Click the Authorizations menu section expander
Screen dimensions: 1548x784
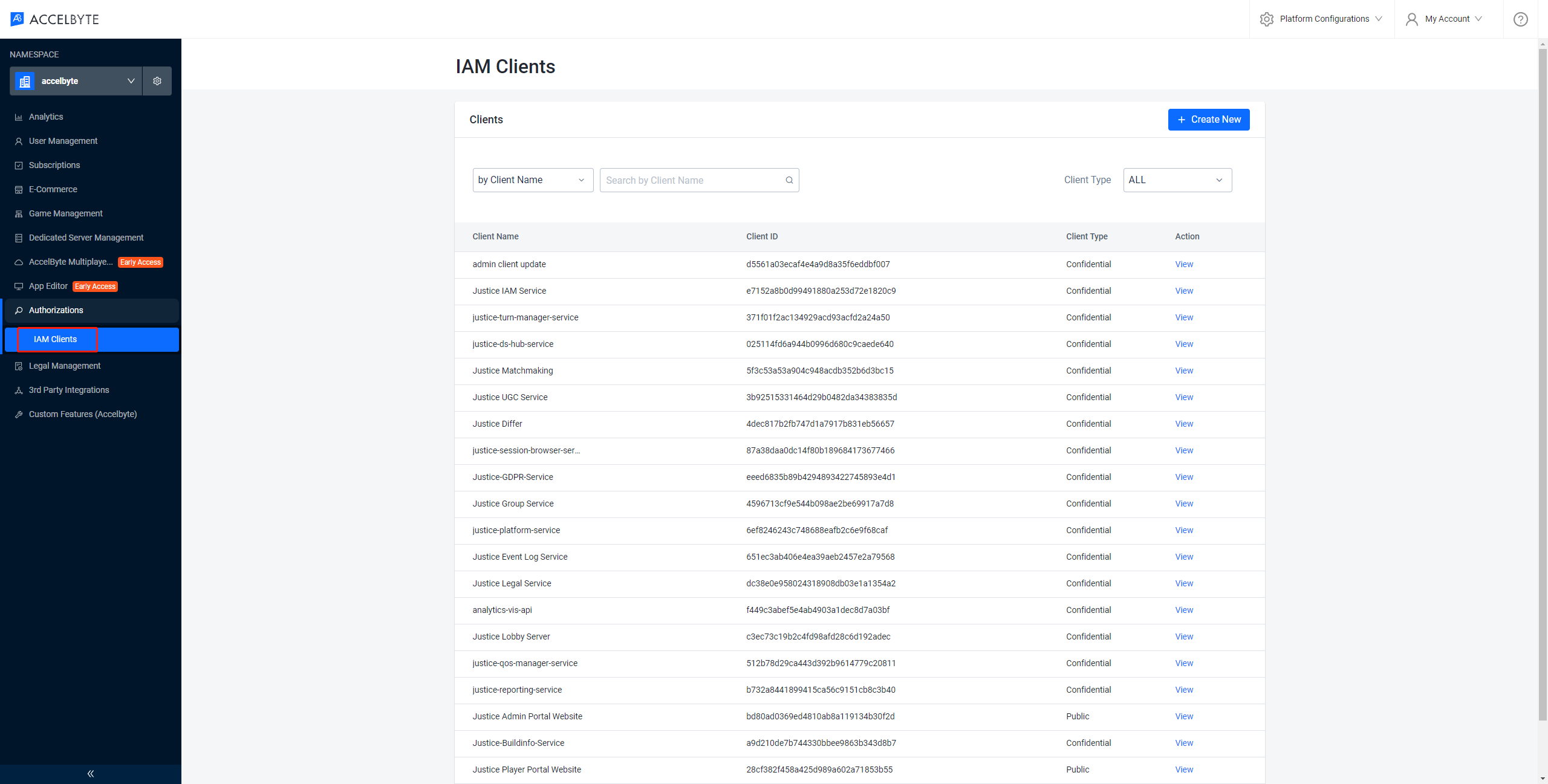[x=91, y=310]
